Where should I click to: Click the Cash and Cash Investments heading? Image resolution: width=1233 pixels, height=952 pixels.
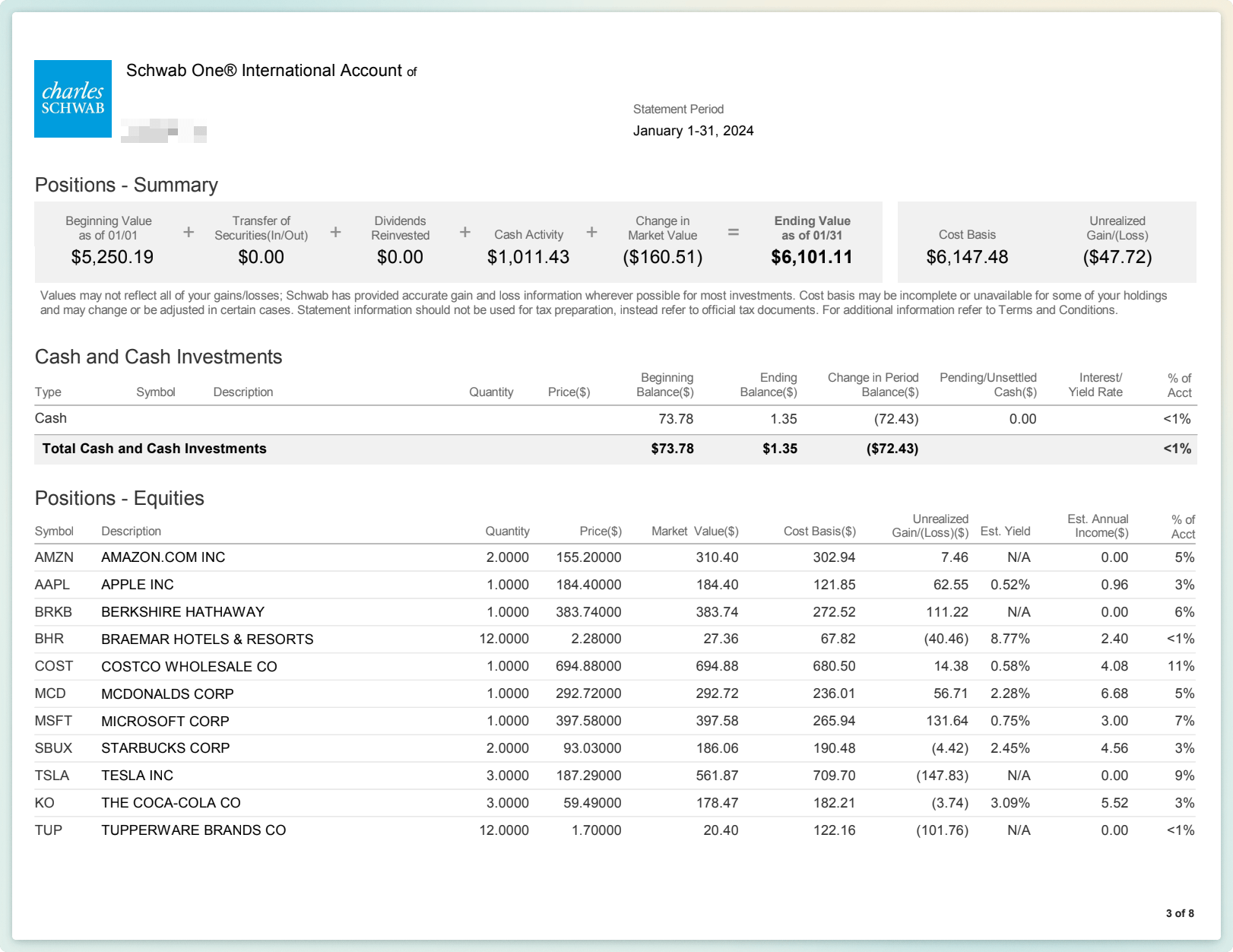coord(158,357)
